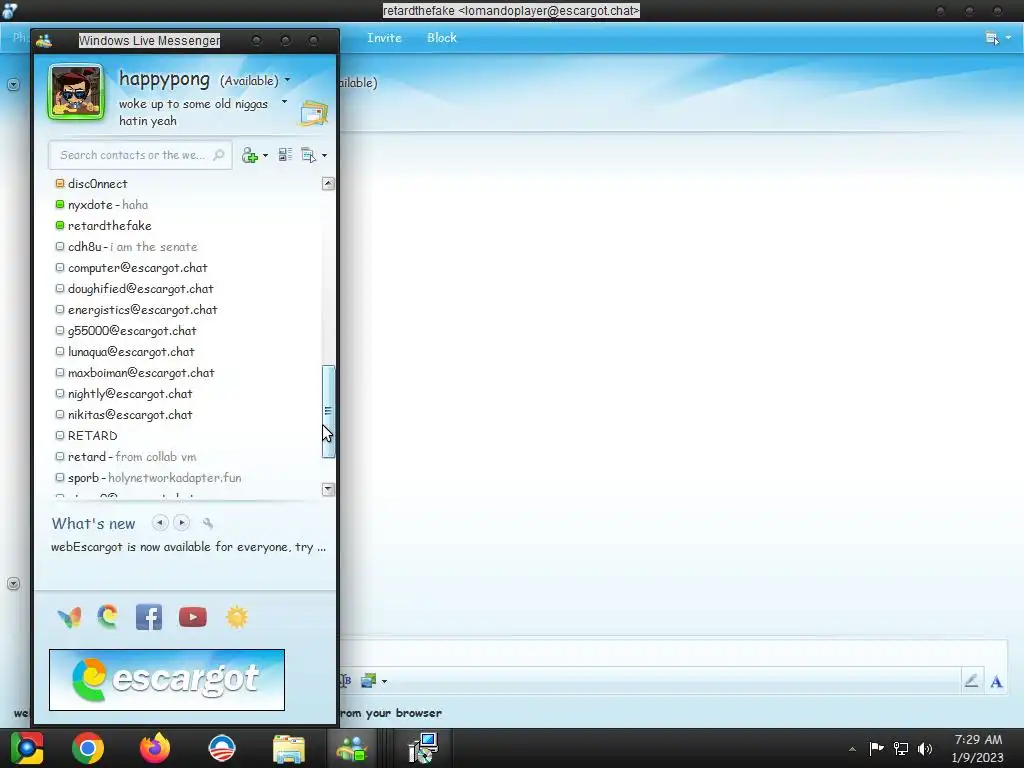
Task: Select contact nyxdote
Action: click(102, 204)
